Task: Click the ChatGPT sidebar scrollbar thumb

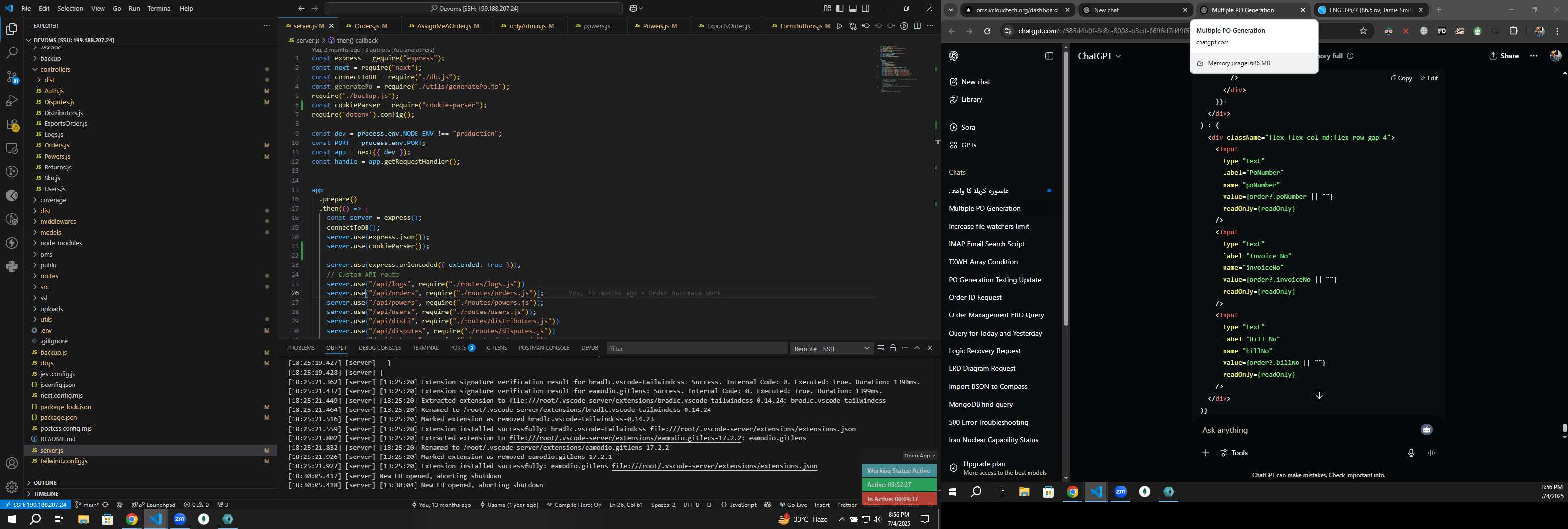Action: tap(1066, 189)
